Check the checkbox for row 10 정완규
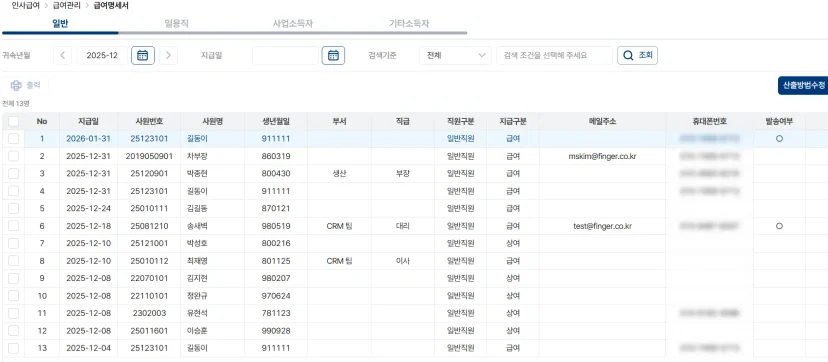Viewport: 828px width, 362px height. (x=13, y=296)
